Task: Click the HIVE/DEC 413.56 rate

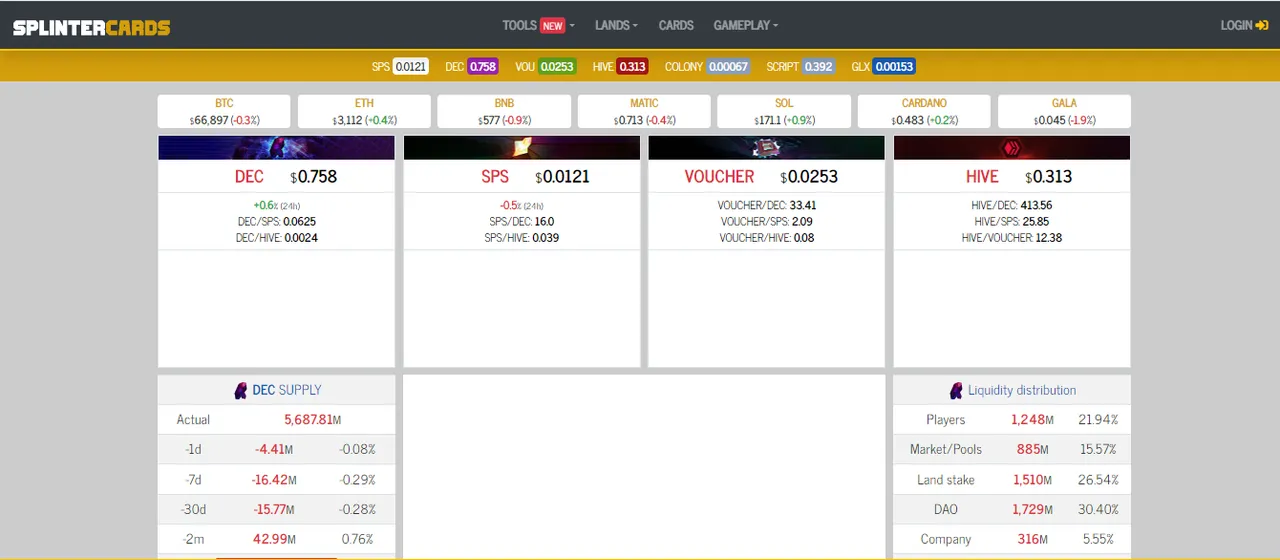Action: (1011, 205)
